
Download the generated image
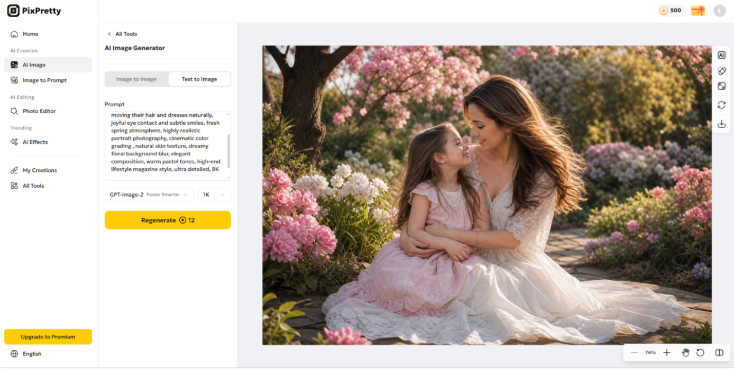(721, 124)
